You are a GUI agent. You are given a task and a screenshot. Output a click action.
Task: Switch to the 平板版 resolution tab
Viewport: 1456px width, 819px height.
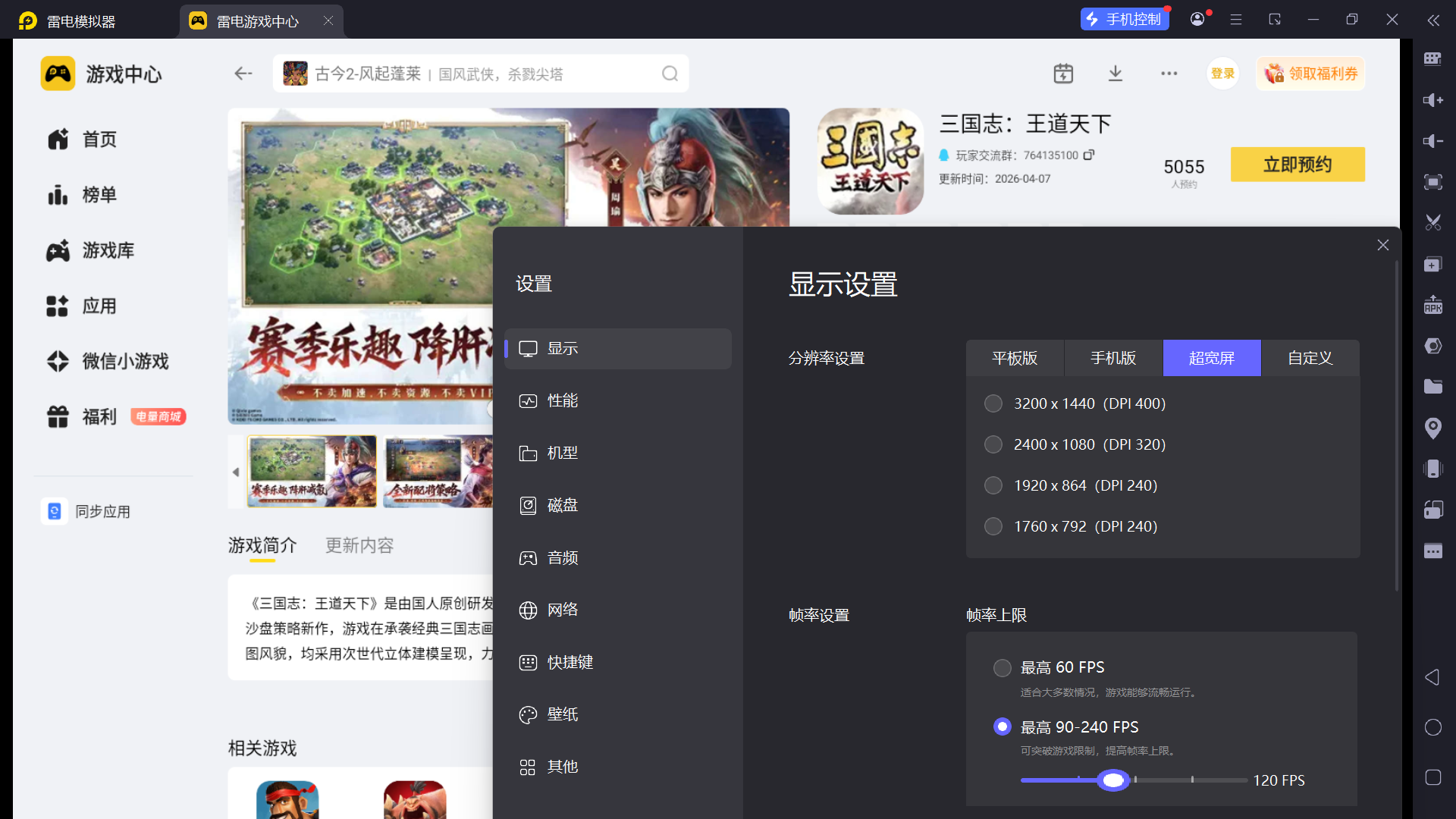[x=1015, y=358]
